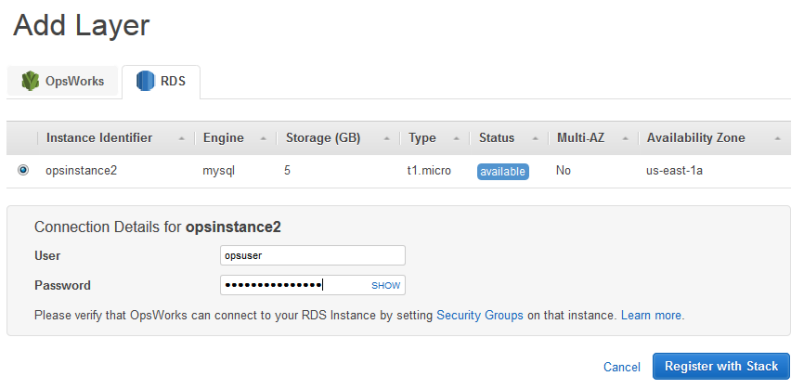Select the opsinstance2 radio button

point(23,170)
